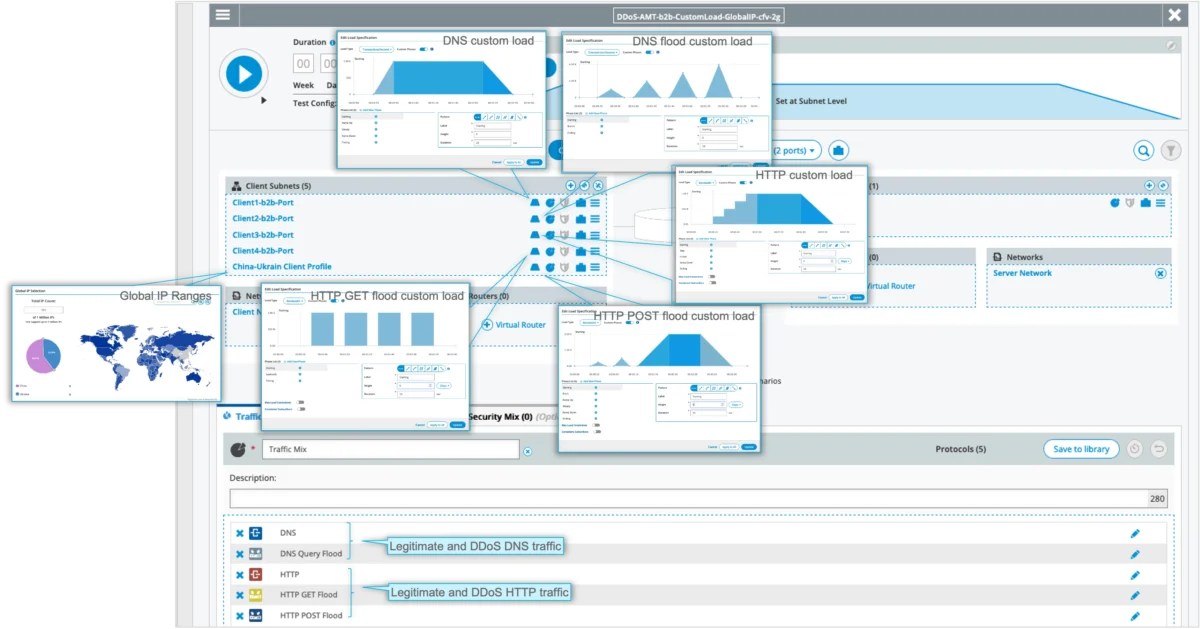Toggle the shield icon for China-Ukrain Client Profile
The height and width of the screenshot is (629, 1200).
(565, 267)
